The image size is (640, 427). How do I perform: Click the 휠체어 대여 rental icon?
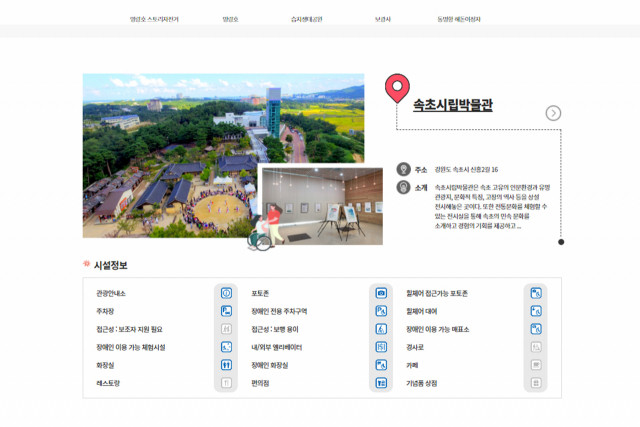point(536,311)
